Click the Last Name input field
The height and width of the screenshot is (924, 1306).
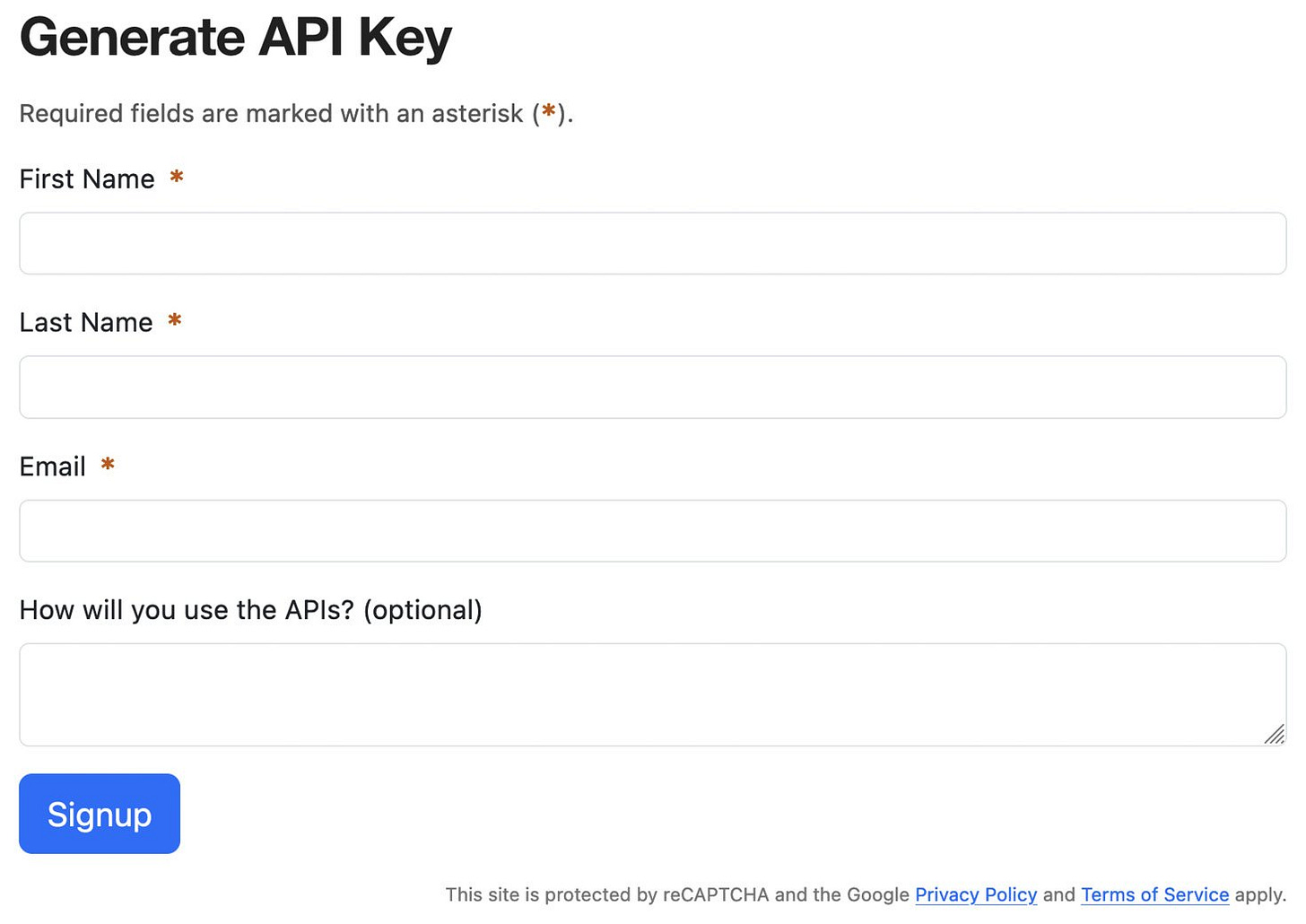click(x=653, y=387)
